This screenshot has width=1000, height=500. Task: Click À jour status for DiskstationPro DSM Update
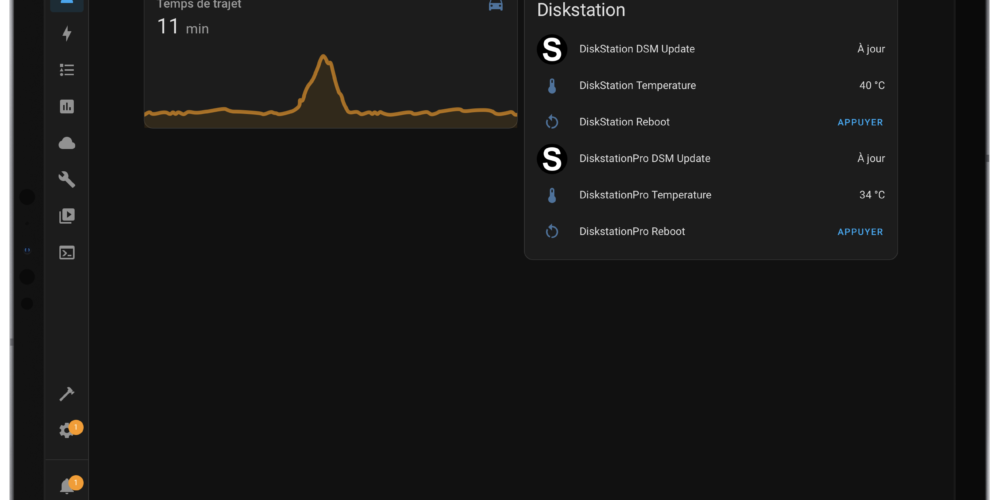[x=871, y=158]
